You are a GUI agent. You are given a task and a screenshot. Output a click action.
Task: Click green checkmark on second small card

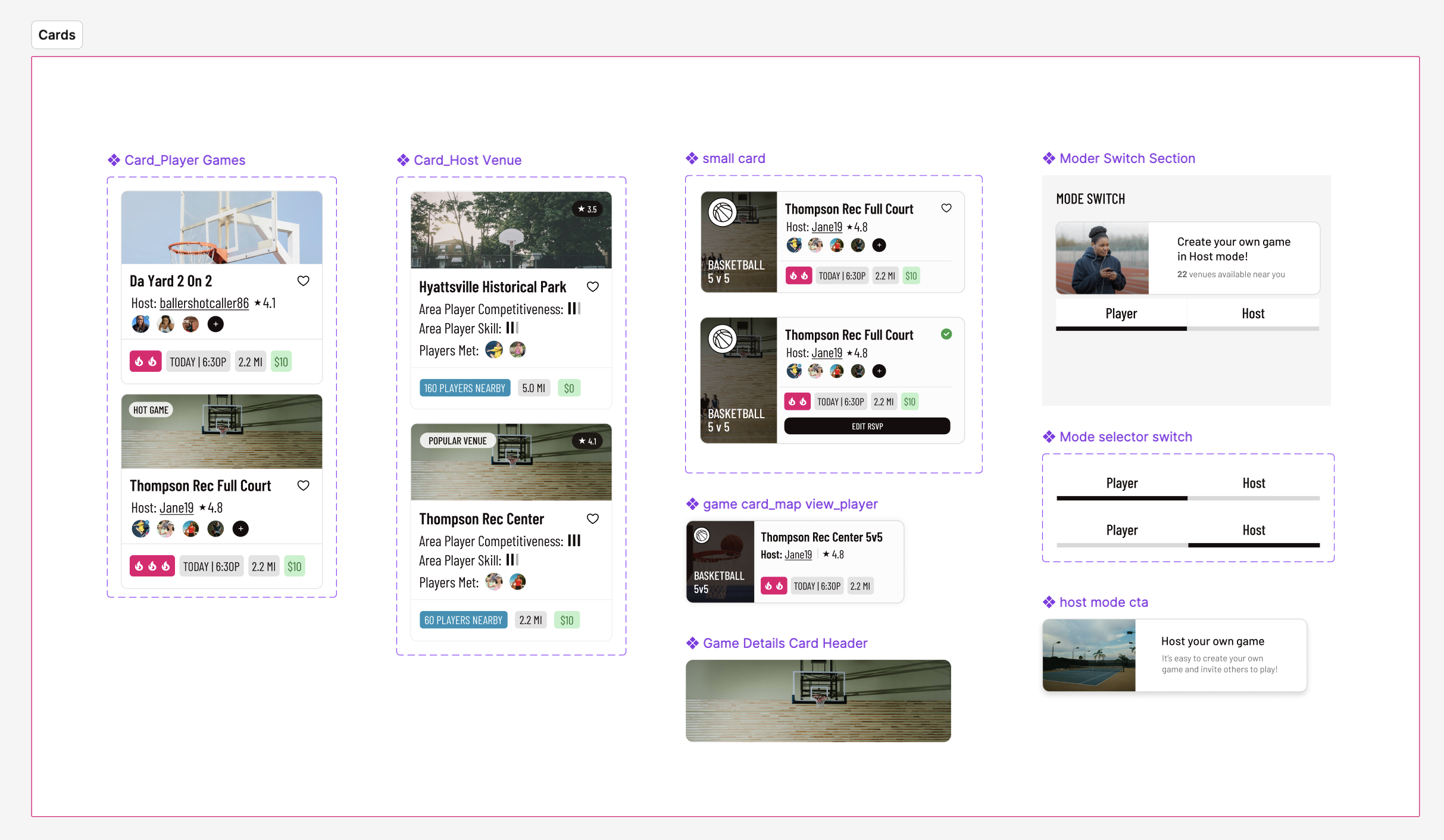(946, 334)
